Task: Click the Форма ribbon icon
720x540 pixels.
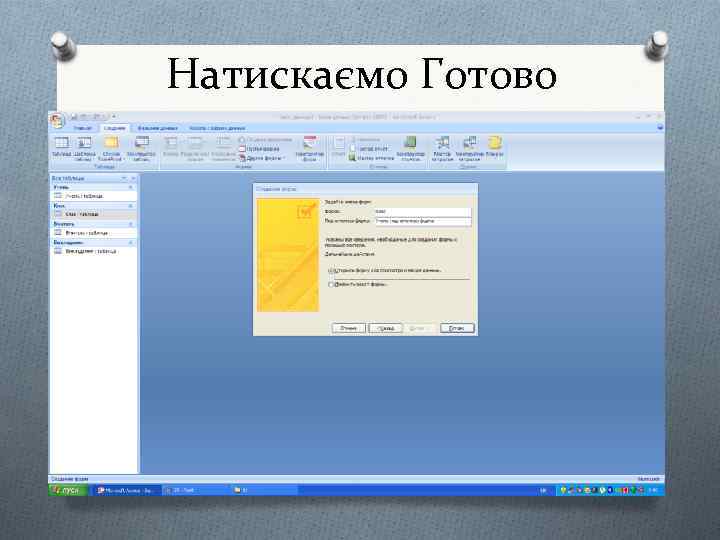Action: click(170, 148)
